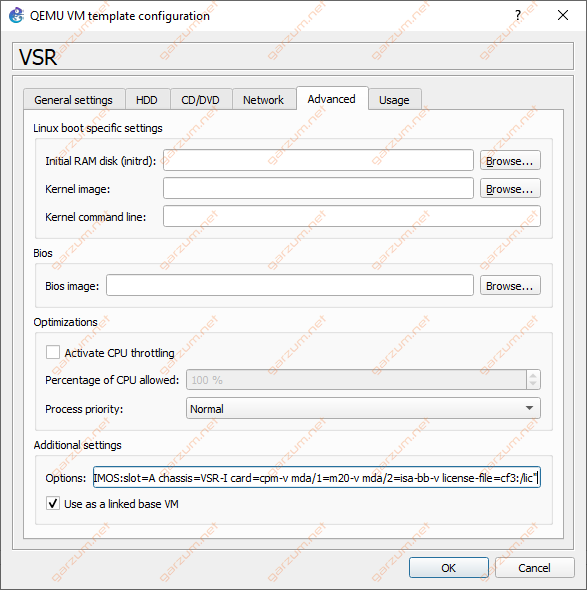Click the Kernel command line field
The width and height of the screenshot is (587, 590).
click(352, 216)
